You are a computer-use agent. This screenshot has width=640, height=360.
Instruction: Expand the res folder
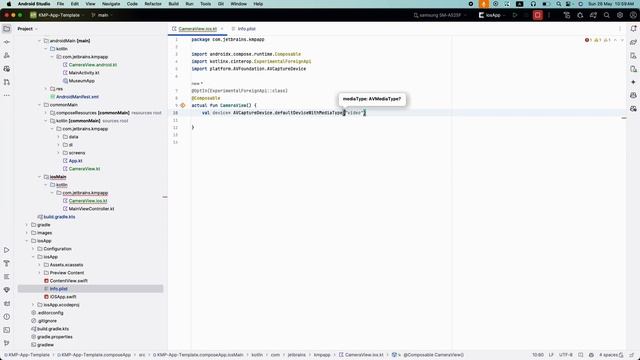click(x=46, y=89)
